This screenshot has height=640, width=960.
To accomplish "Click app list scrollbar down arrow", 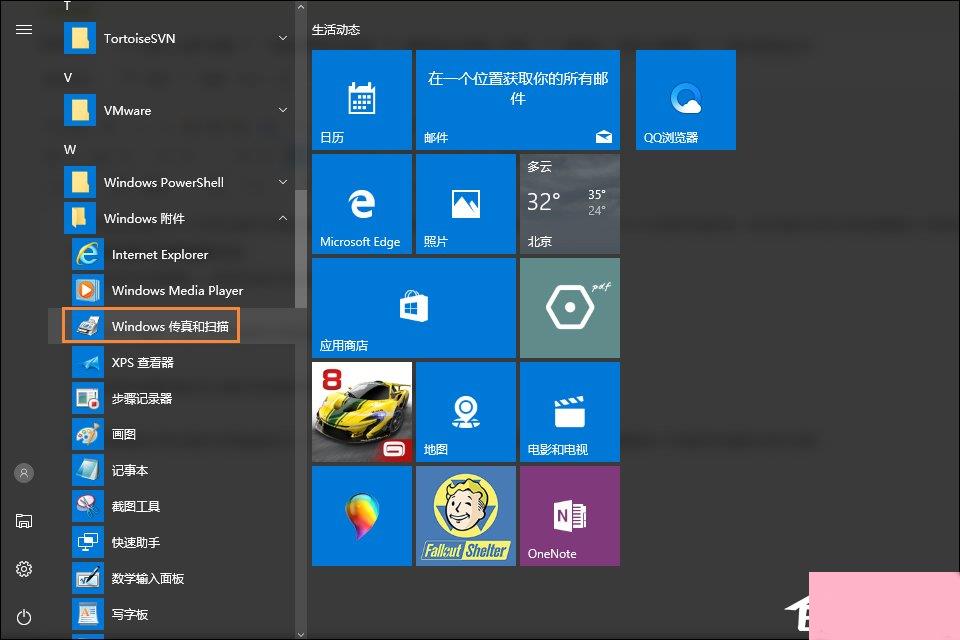I will (301, 634).
